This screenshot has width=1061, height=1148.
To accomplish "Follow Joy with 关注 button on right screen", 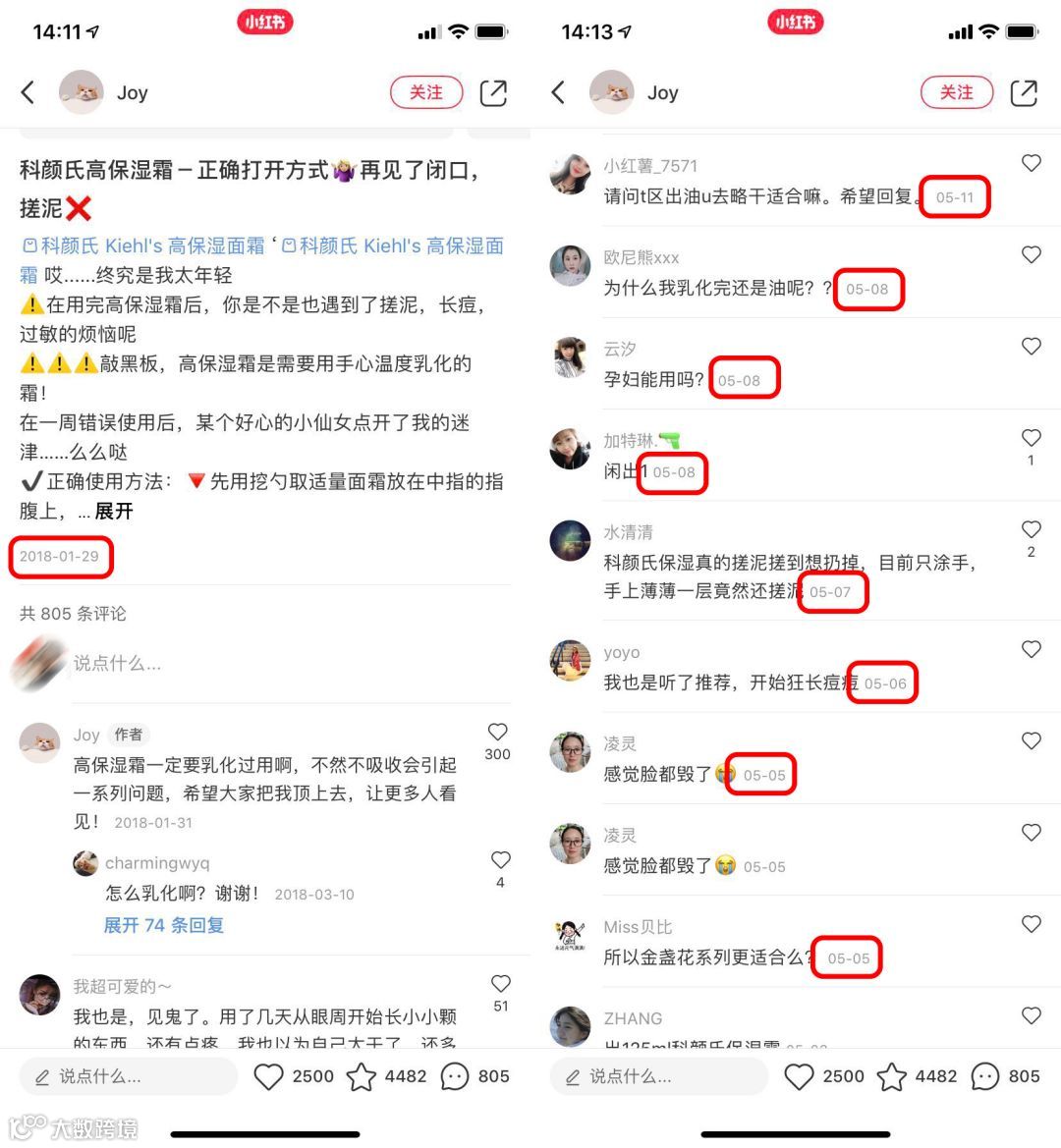I will (956, 92).
